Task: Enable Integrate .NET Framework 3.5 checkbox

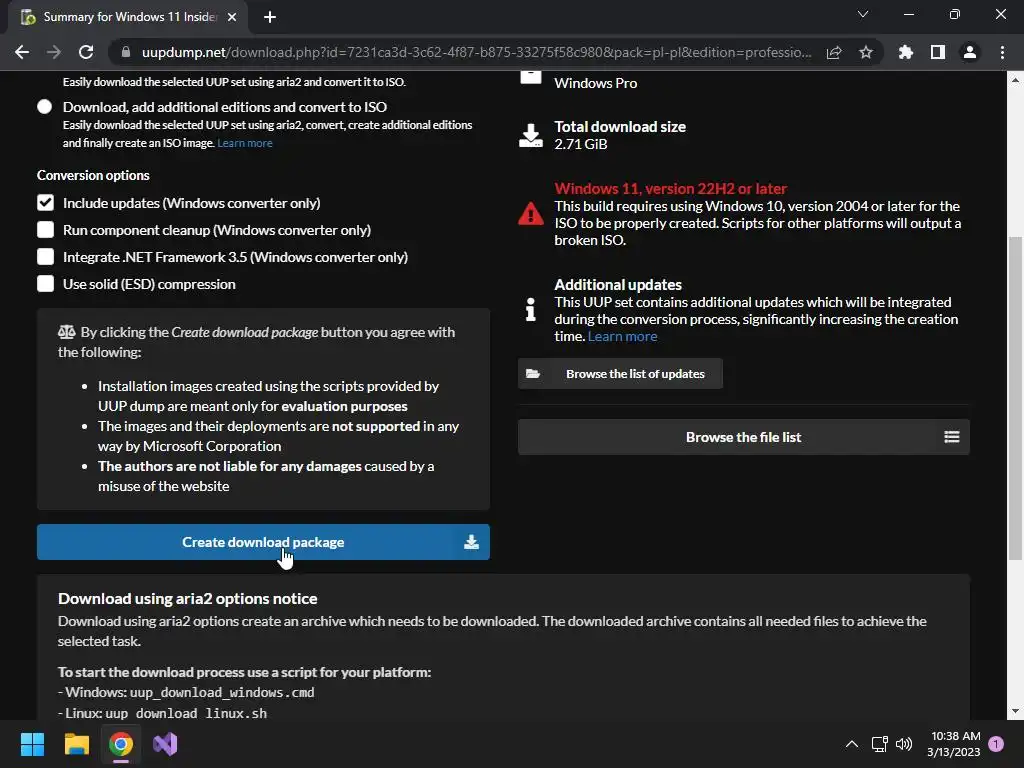Action: click(45, 257)
